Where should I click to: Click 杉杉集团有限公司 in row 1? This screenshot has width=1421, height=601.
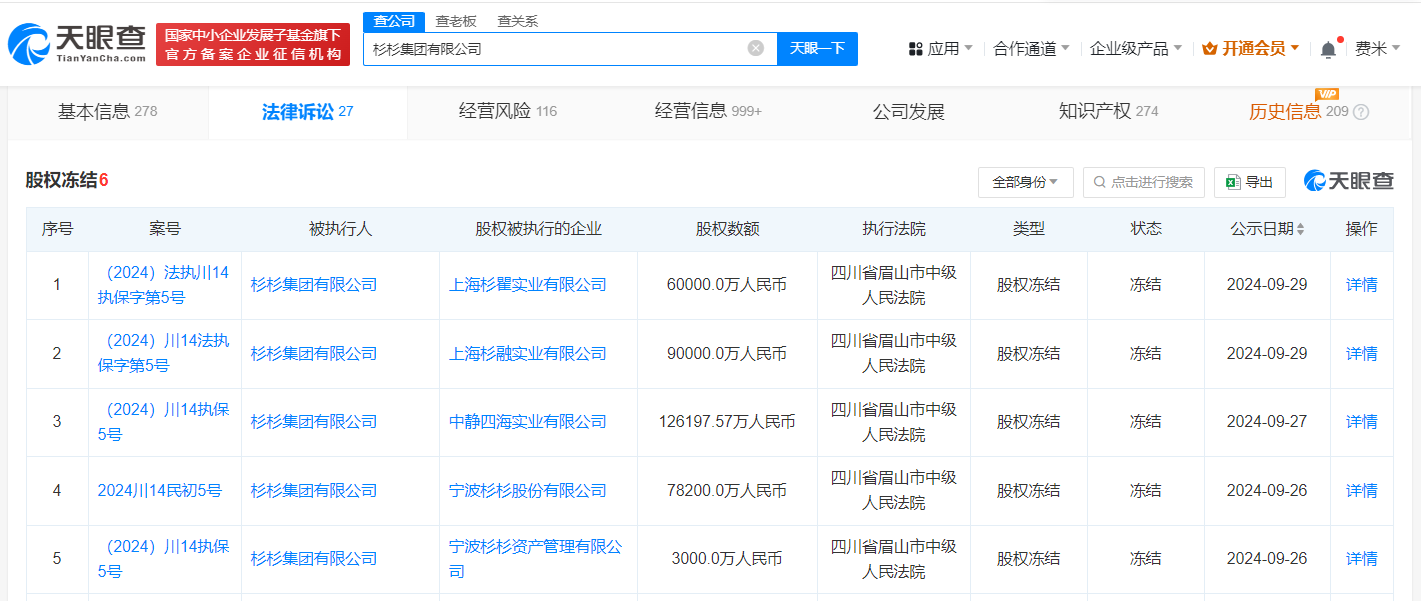point(314,285)
